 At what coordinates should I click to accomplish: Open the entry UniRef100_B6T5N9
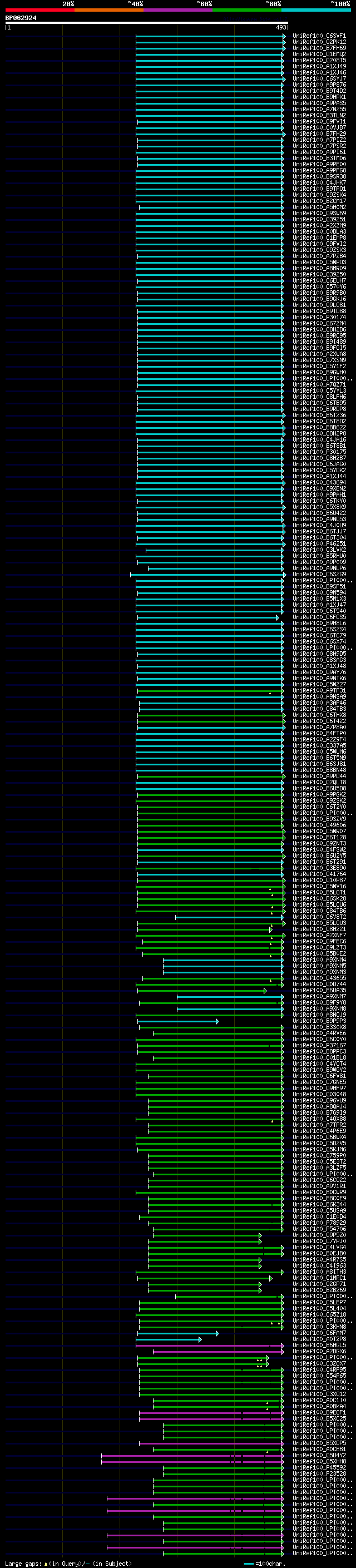[319, 758]
